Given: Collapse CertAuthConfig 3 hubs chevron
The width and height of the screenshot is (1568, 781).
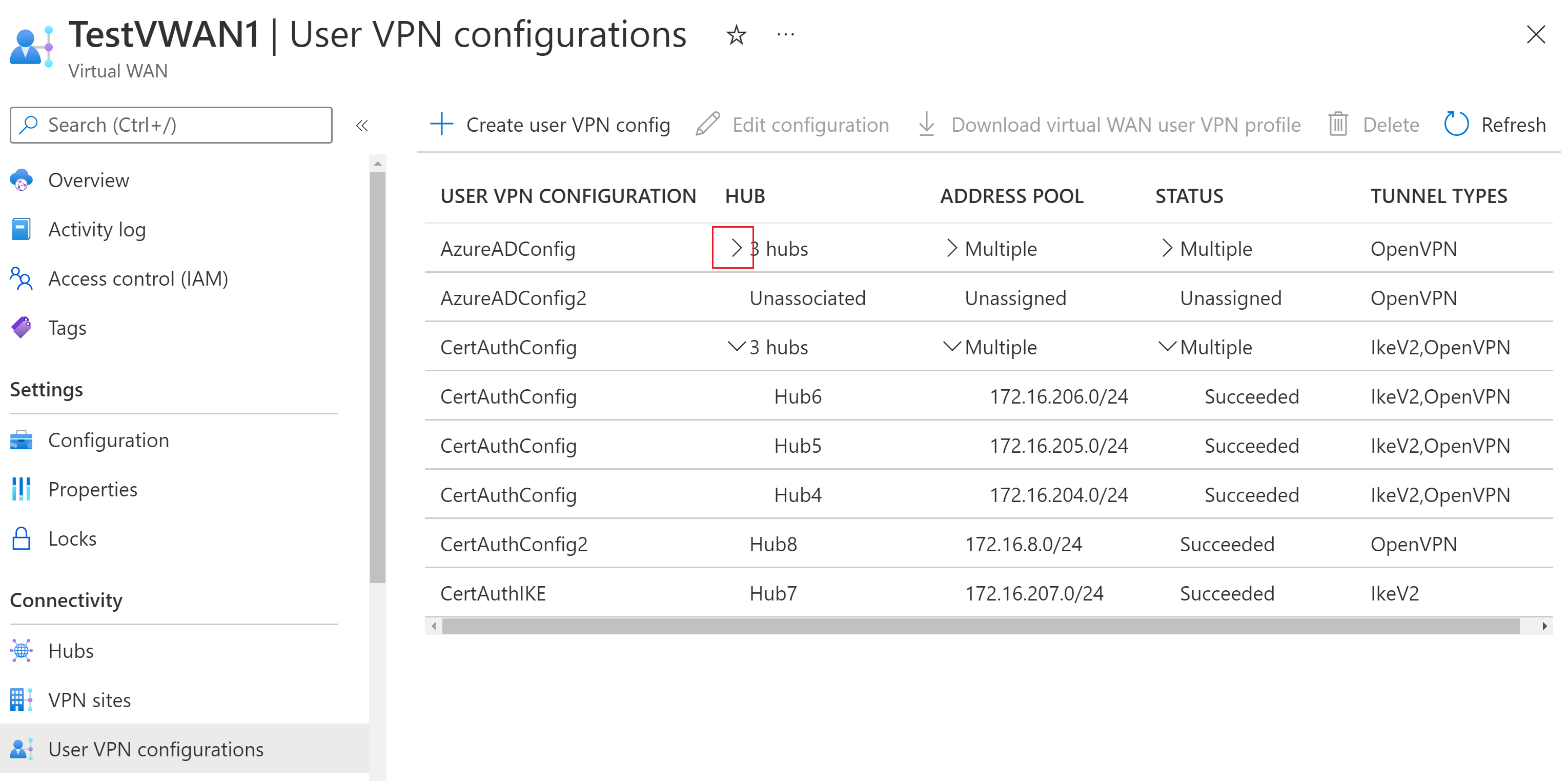Looking at the screenshot, I should [736, 346].
